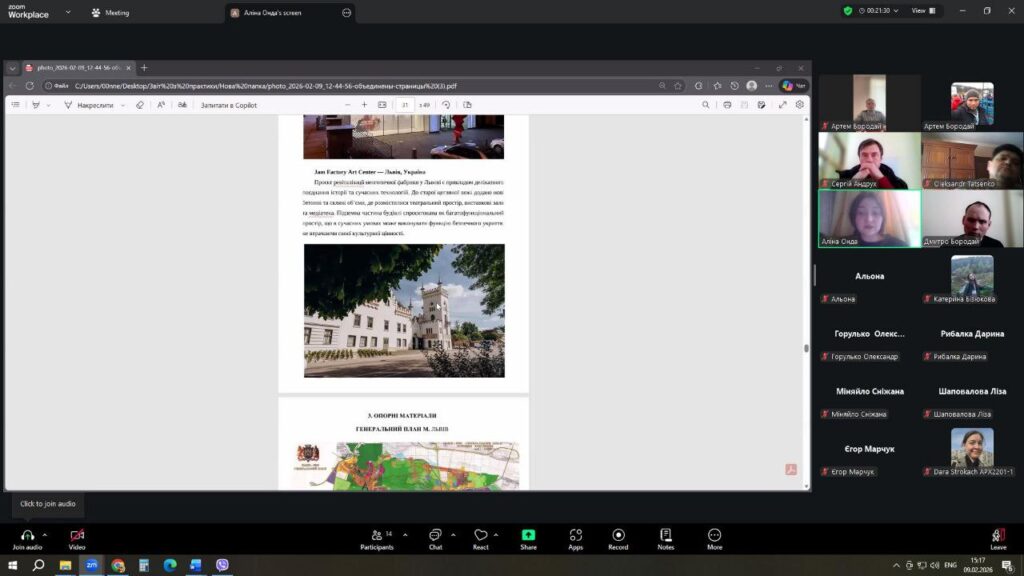Start recording with Record button

coord(618,536)
